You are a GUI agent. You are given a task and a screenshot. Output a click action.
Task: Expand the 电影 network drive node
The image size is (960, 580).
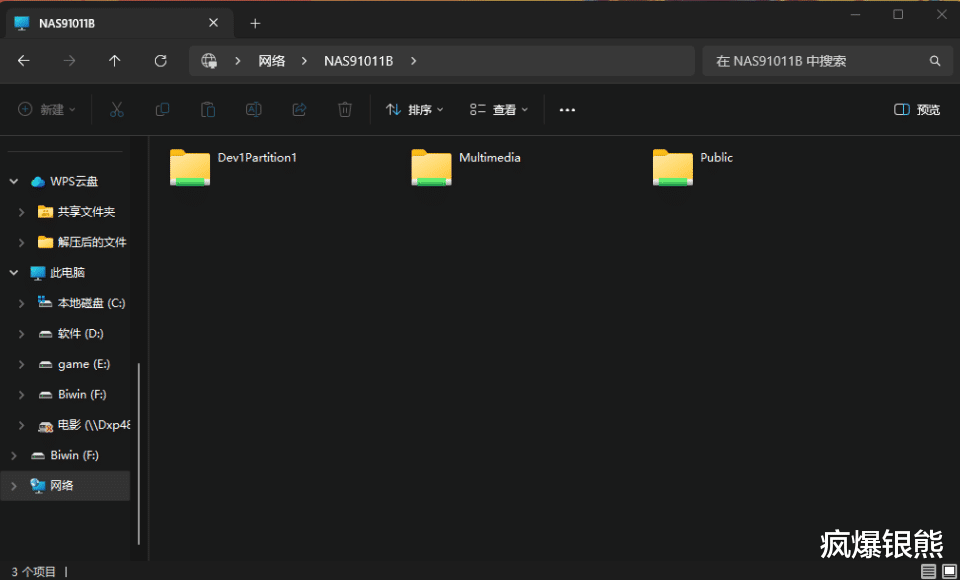[x=21, y=425]
